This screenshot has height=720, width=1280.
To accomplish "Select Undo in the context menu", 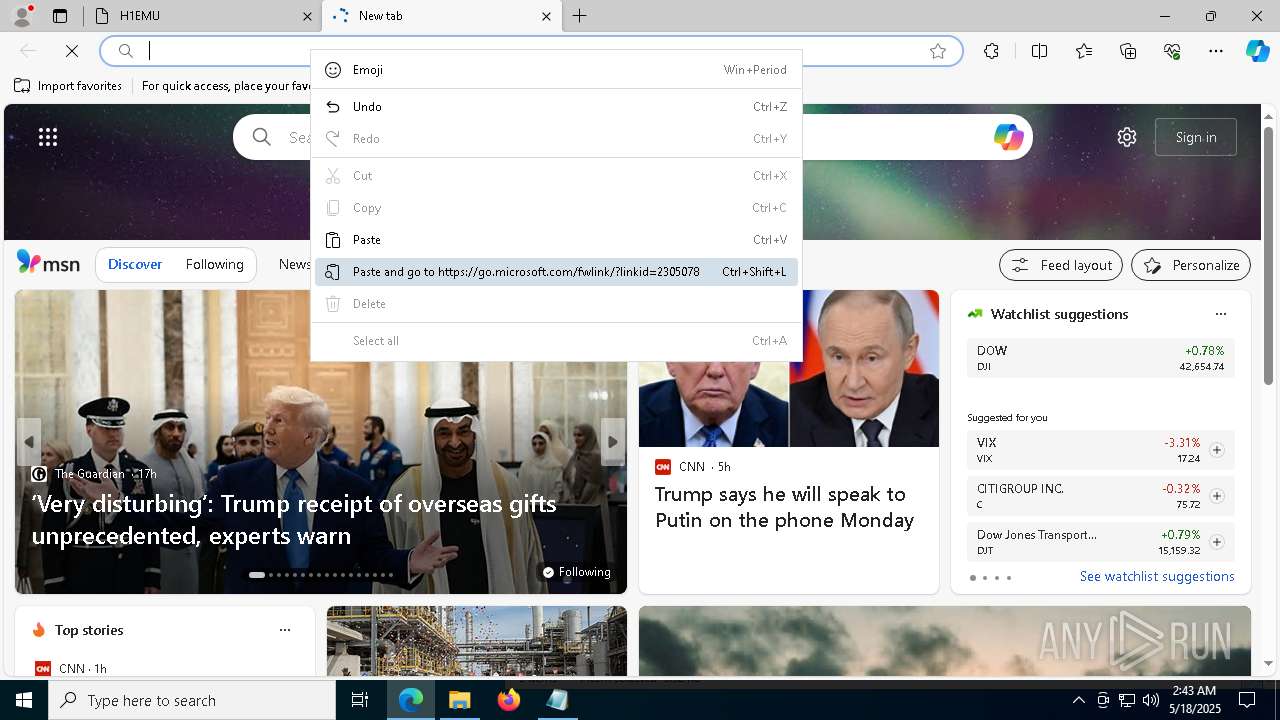I will (556, 107).
